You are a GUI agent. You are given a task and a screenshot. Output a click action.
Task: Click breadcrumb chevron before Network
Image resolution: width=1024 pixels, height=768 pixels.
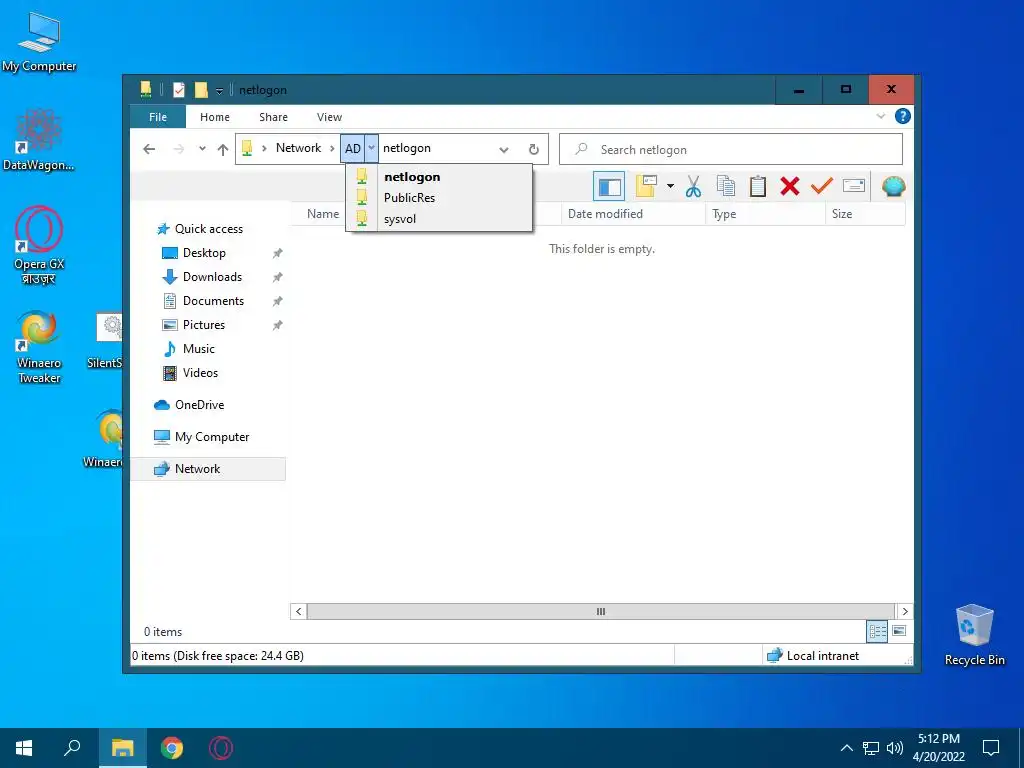coord(264,148)
